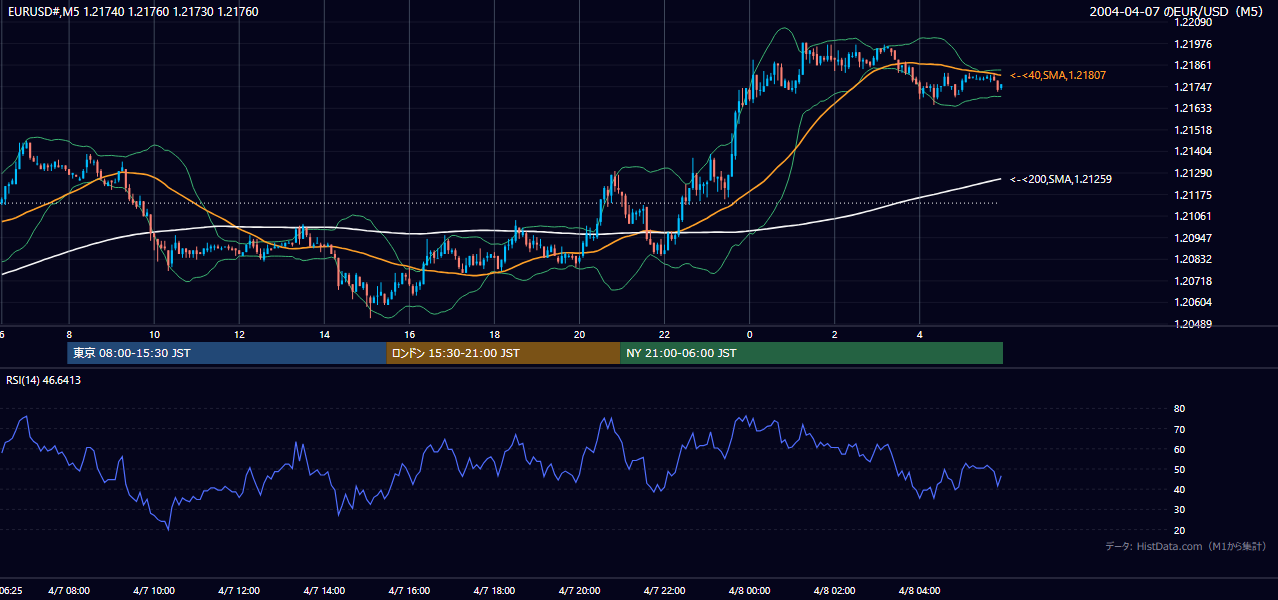Click price axis value 1.22090
Screen dimensions: 1278x600
pyautogui.click(x=1192, y=22)
